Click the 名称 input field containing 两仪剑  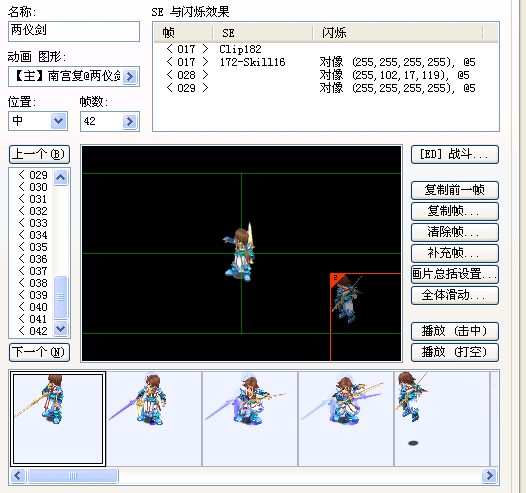74,31
